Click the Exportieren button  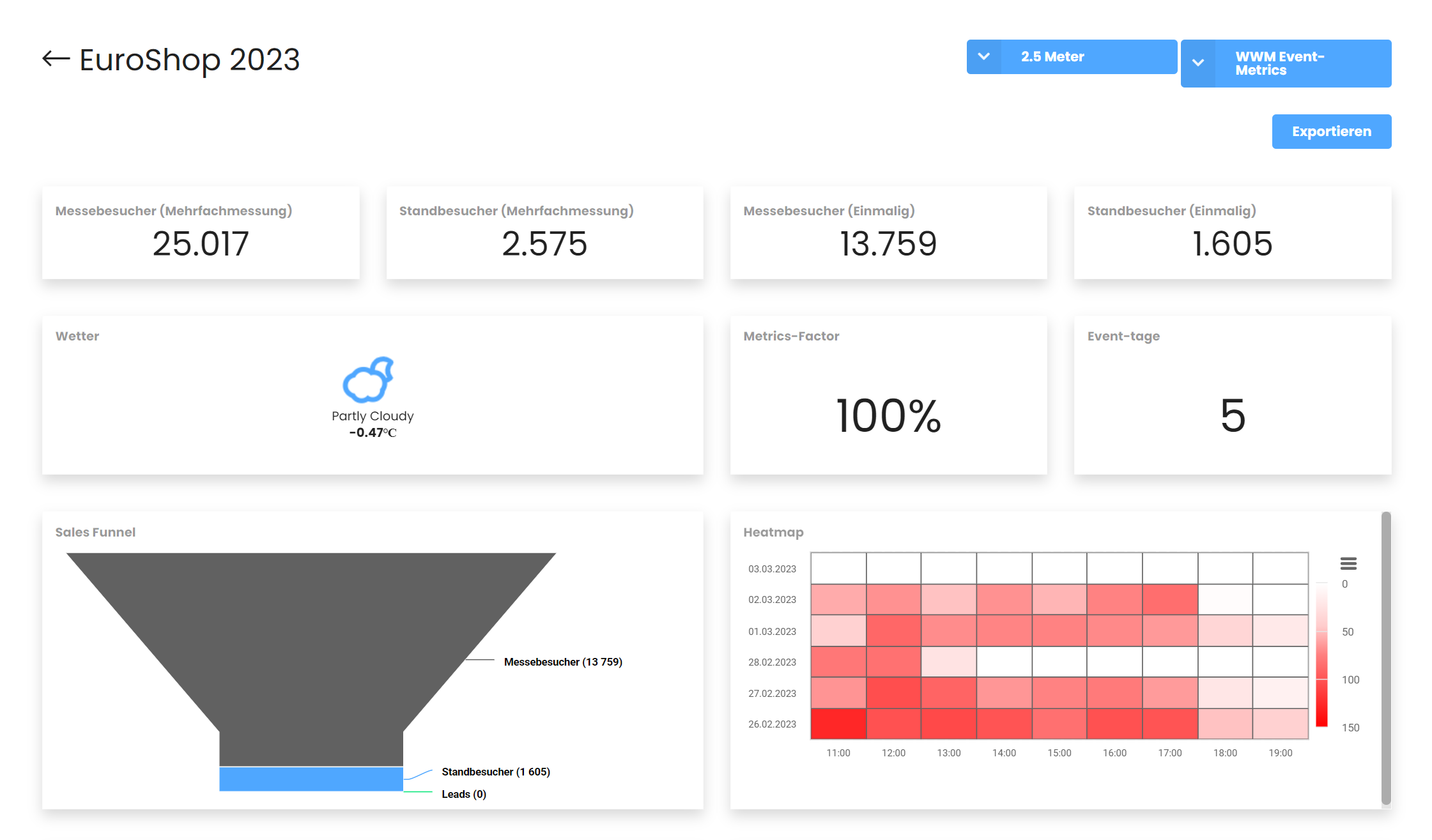tap(1331, 131)
